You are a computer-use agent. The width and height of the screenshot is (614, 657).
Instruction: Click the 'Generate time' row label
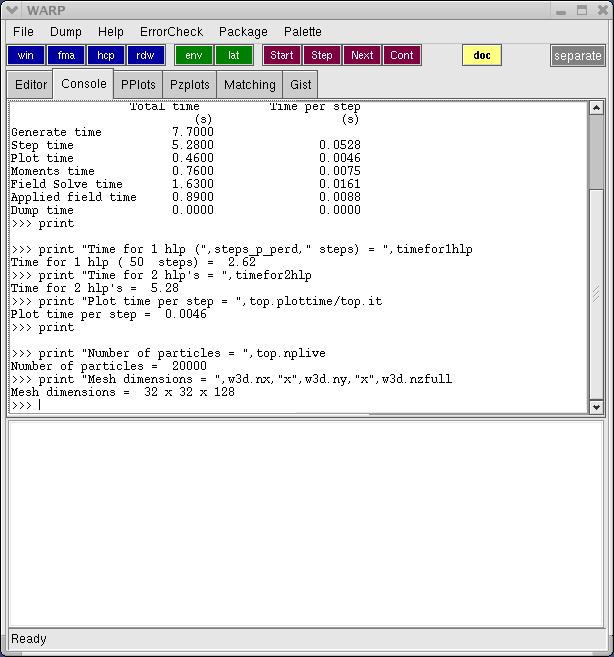56,132
